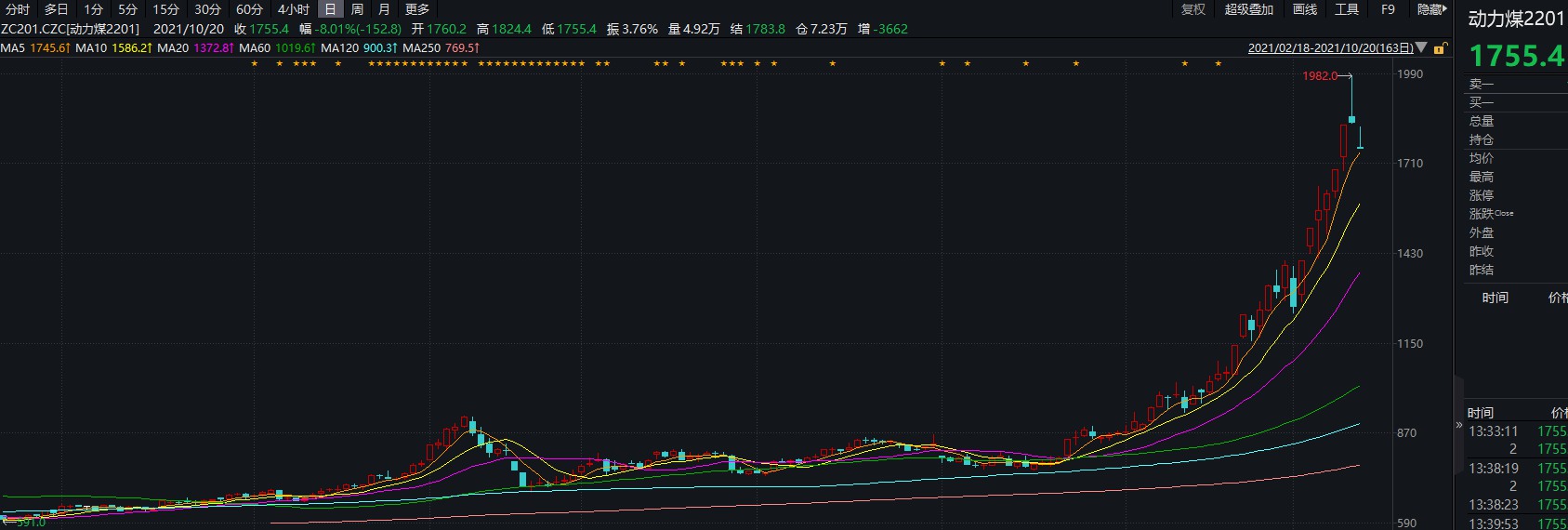Click the 870 price axis label
The width and height of the screenshot is (1568, 530).
click(x=1407, y=433)
